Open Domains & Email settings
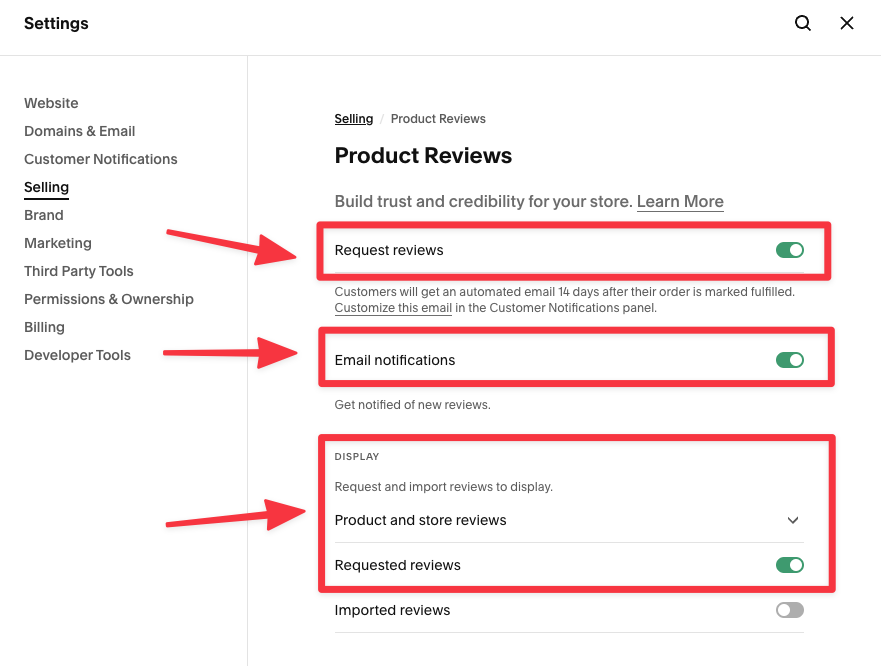The image size is (881, 666). pos(79,131)
